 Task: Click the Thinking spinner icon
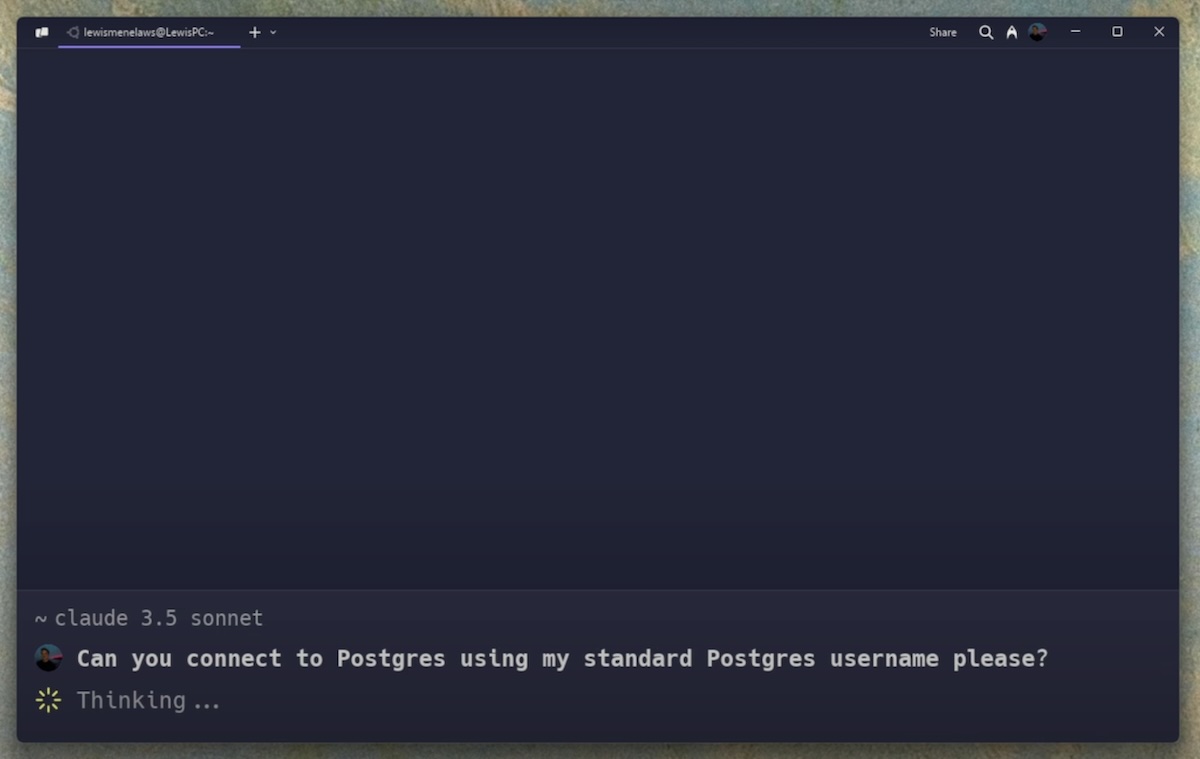[x=48, y=700]
